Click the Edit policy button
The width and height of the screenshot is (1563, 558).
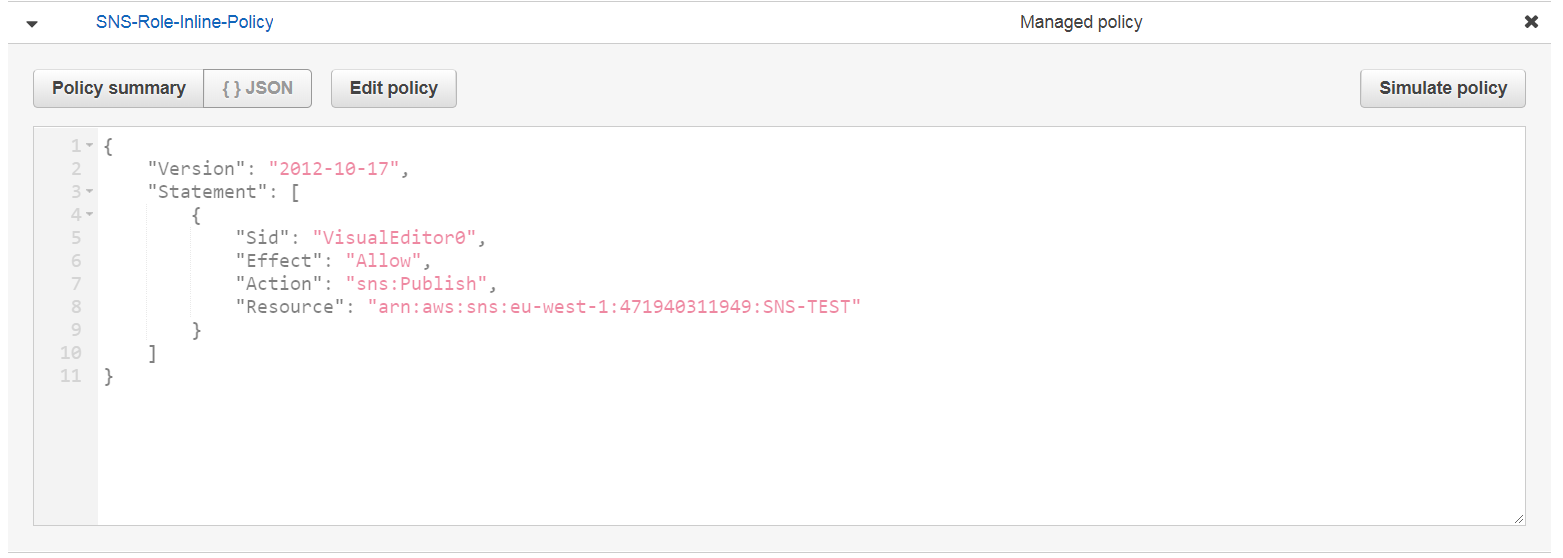pyautogui.click(x=393, y=88)
